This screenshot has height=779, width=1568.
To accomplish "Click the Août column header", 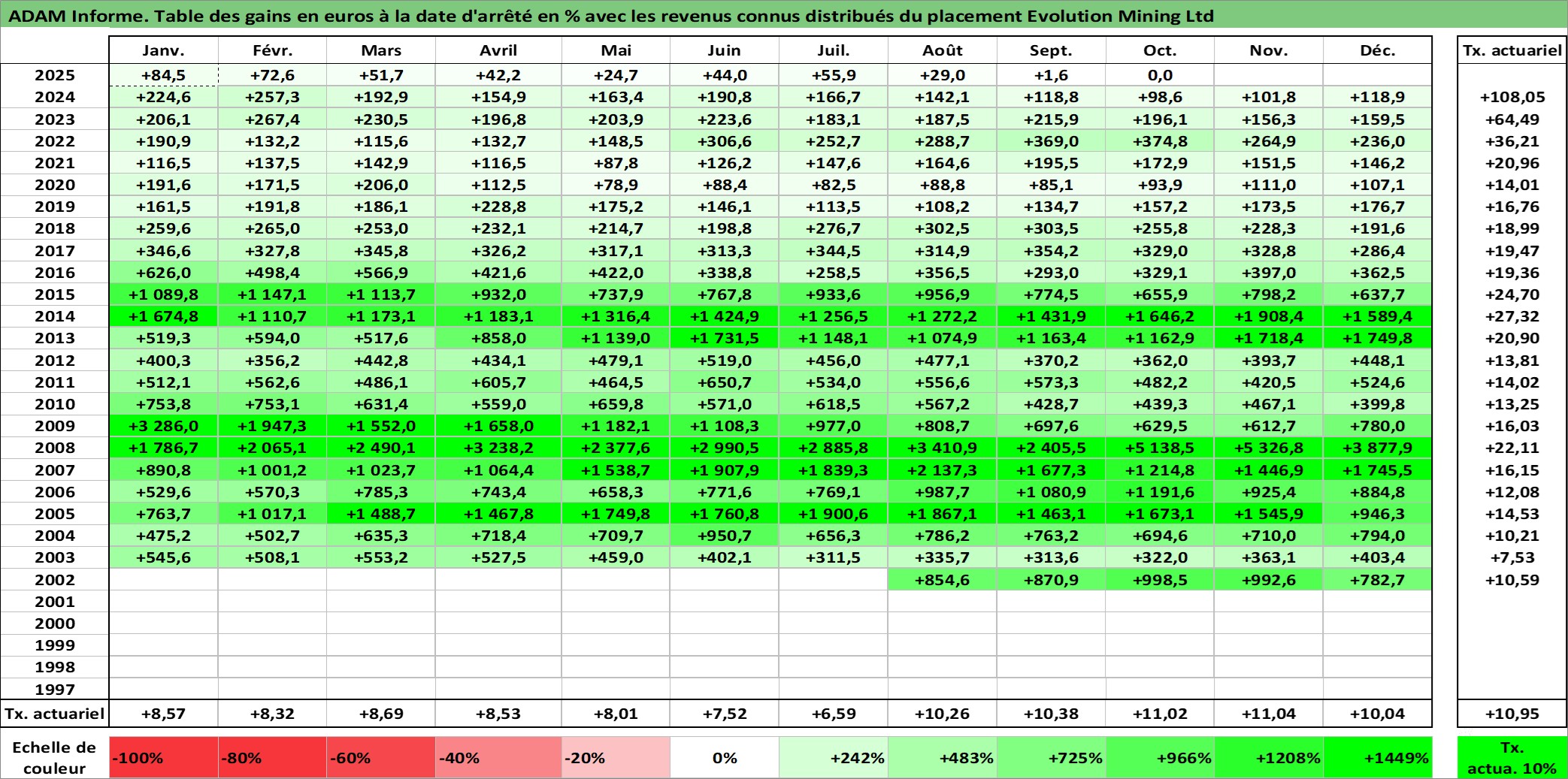I will [x=942, y=50].
